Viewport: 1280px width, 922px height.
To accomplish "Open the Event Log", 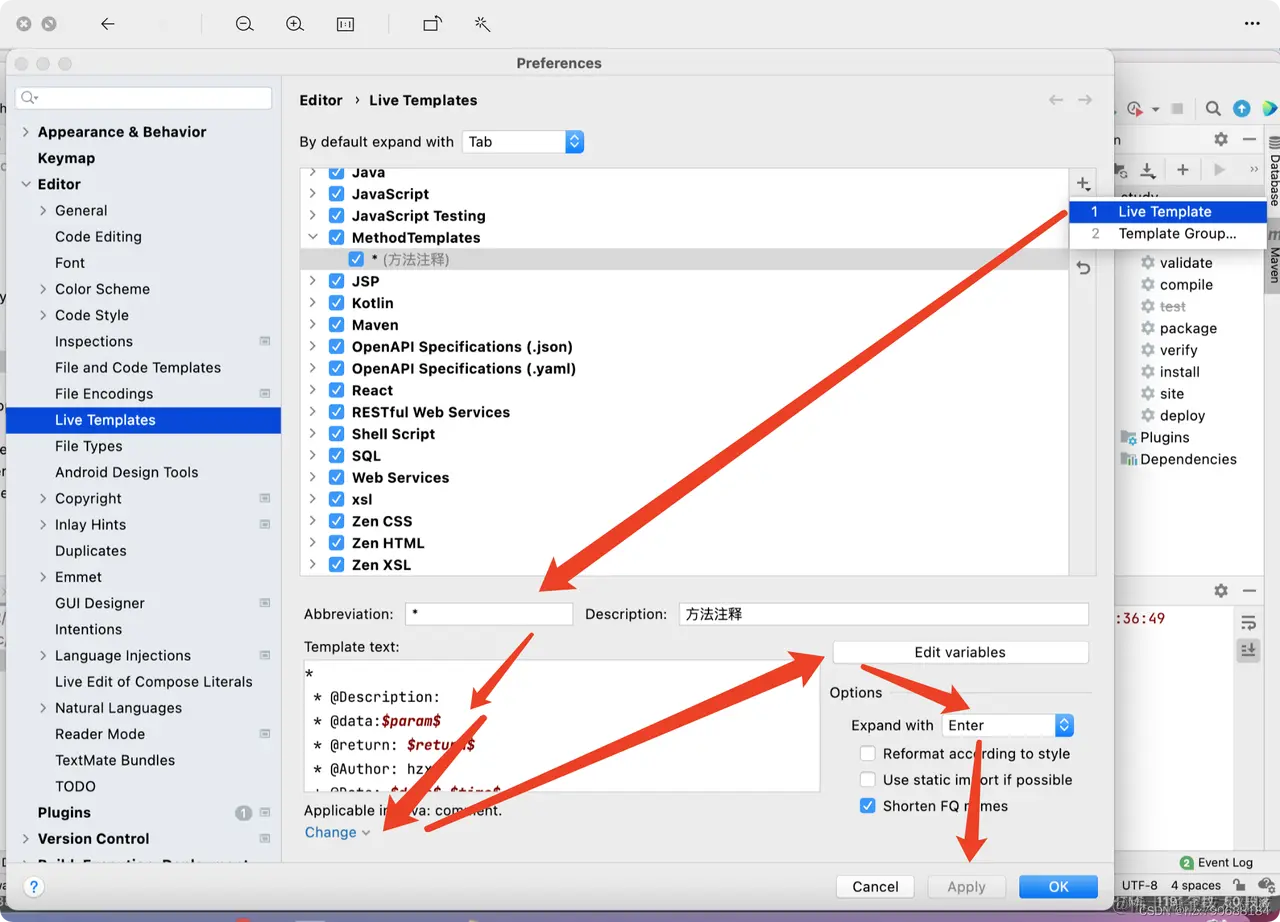I will coord(1216,862).
